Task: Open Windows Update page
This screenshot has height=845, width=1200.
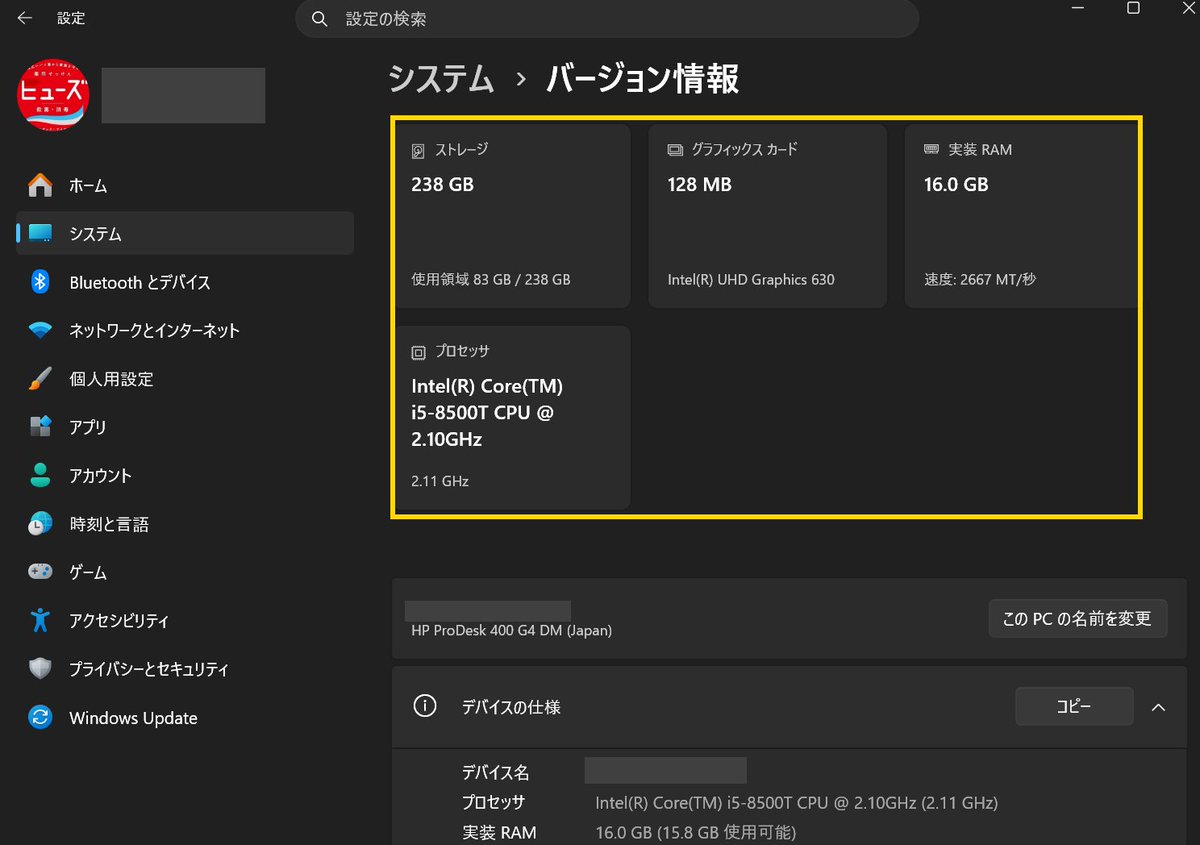Action: pos(185,717)
